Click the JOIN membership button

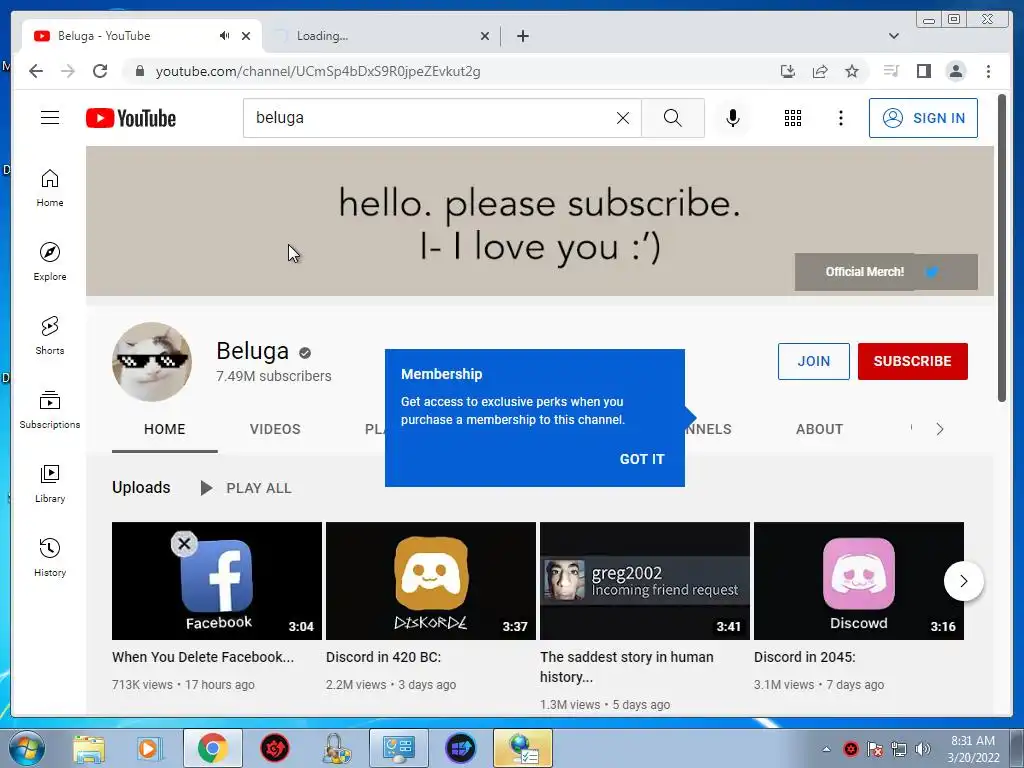click(813, 361)
